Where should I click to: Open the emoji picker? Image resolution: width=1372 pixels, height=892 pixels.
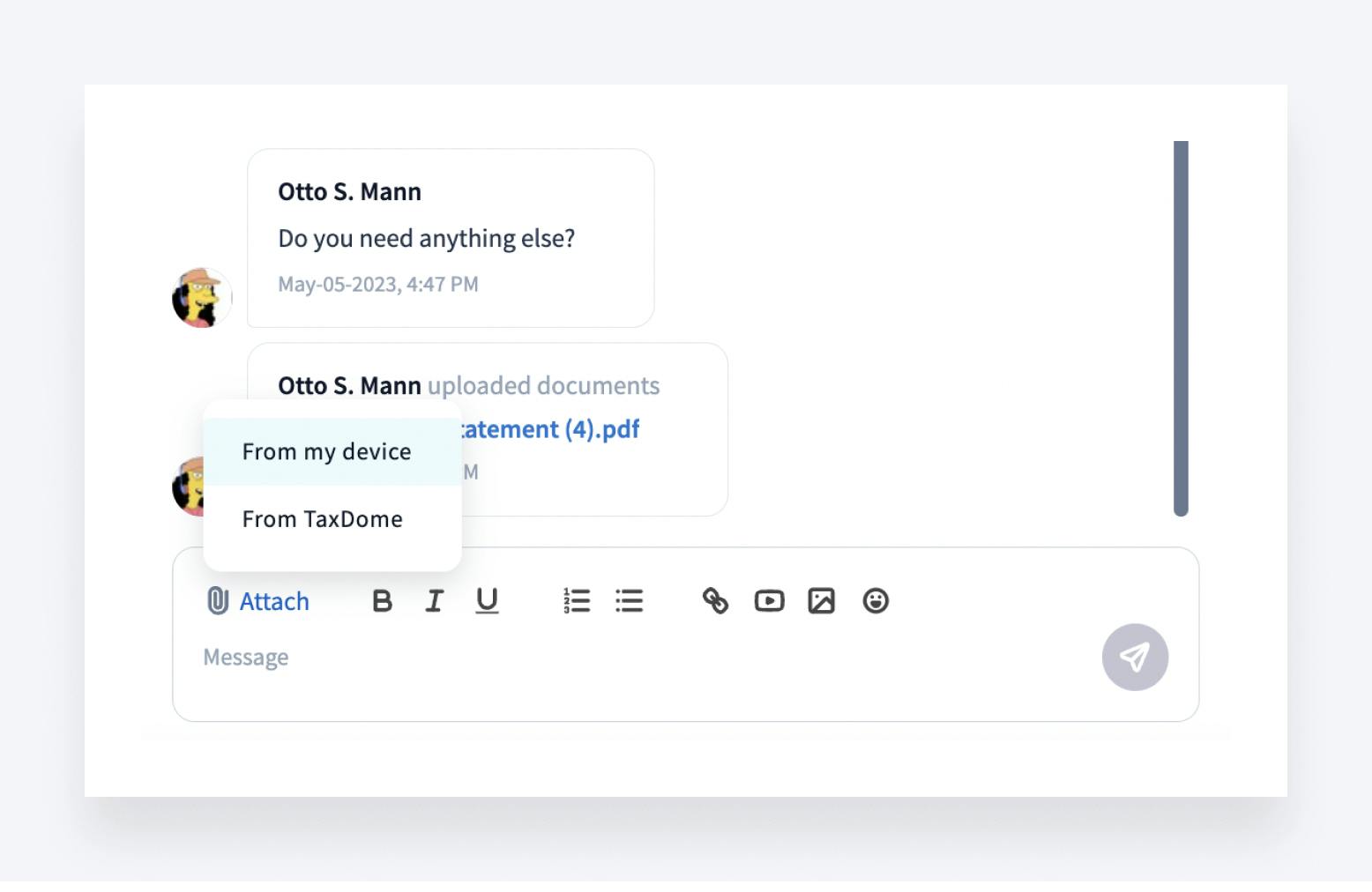tap(875, 601)
